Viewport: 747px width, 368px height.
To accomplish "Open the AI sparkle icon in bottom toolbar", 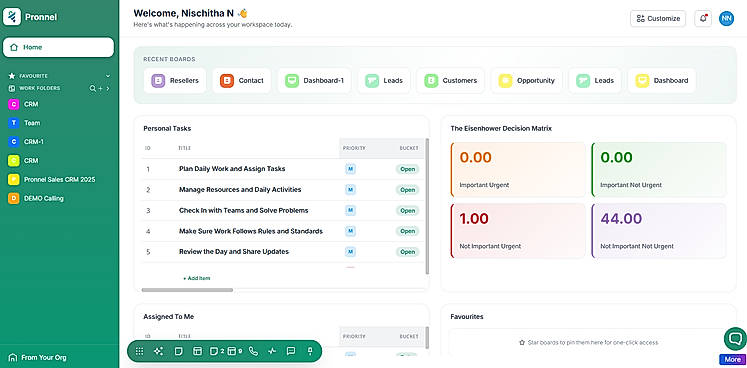I will pyautogui.click(x=159, y=351).
